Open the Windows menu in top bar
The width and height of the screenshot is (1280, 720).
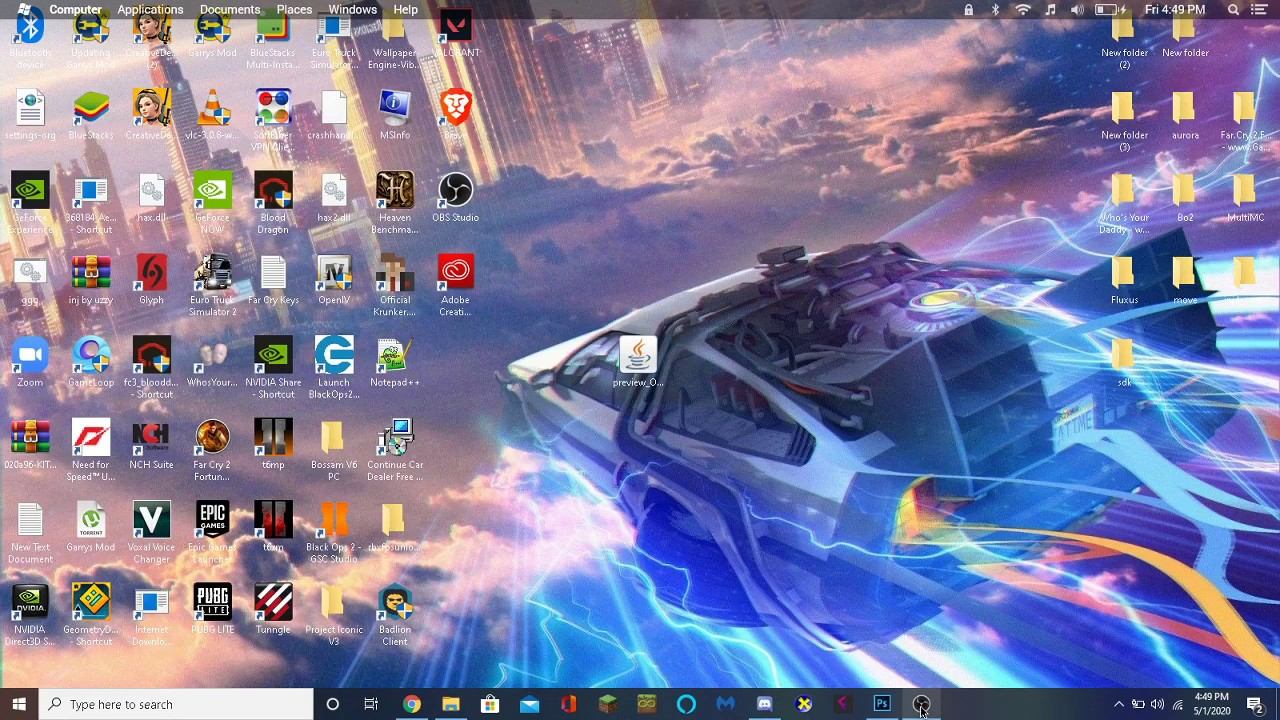[x=353, y=10]
